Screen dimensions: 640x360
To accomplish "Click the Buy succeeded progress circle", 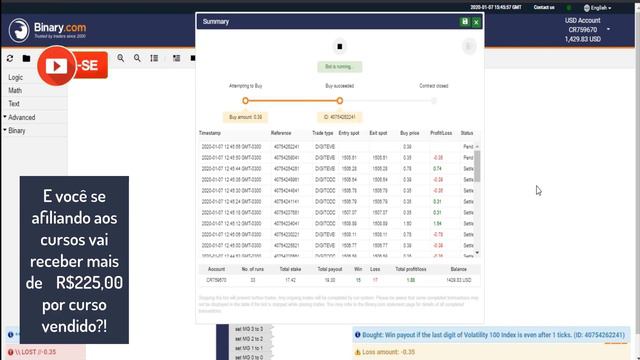I will coord(340,100).
